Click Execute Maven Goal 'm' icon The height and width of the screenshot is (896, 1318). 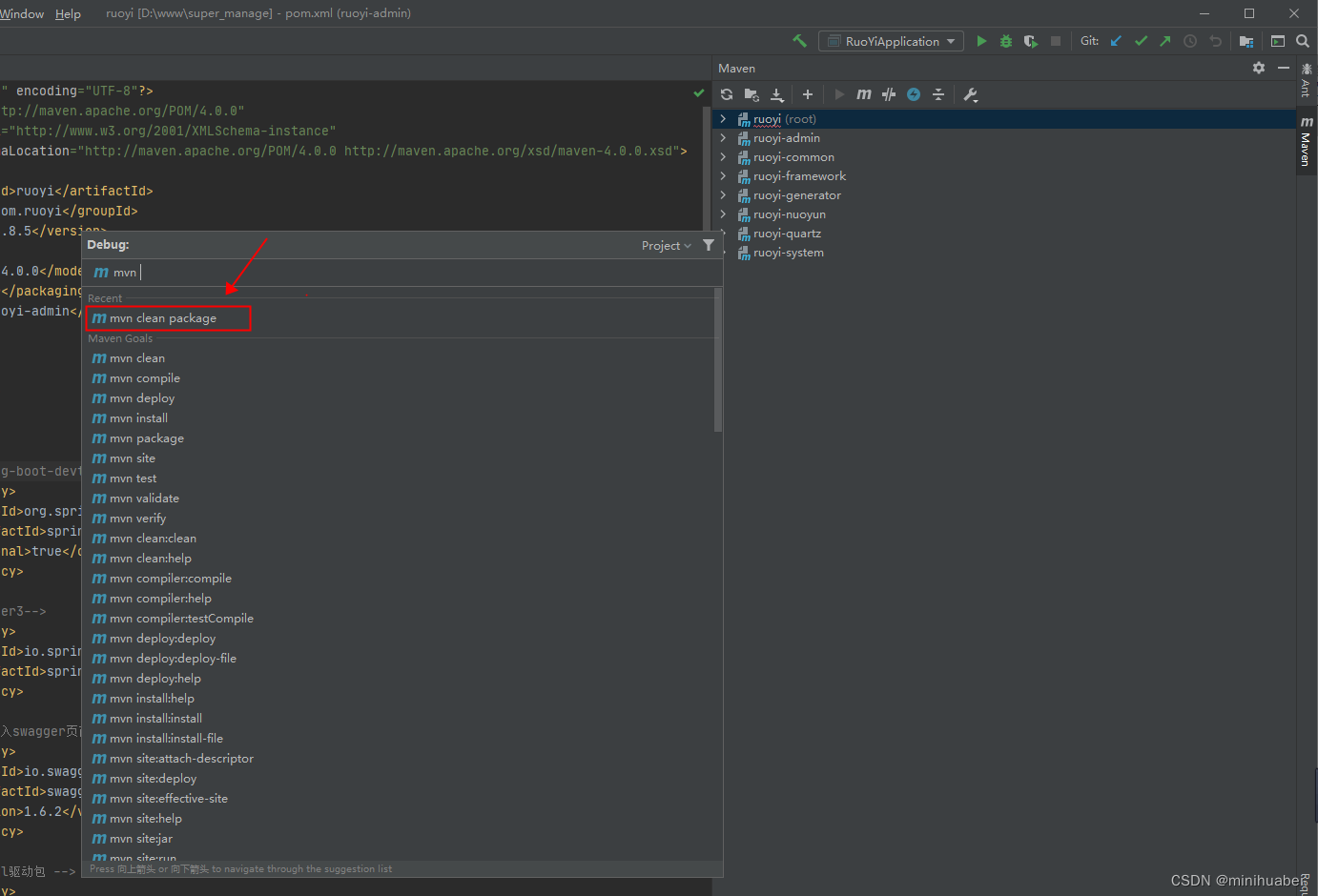(864, 94)
